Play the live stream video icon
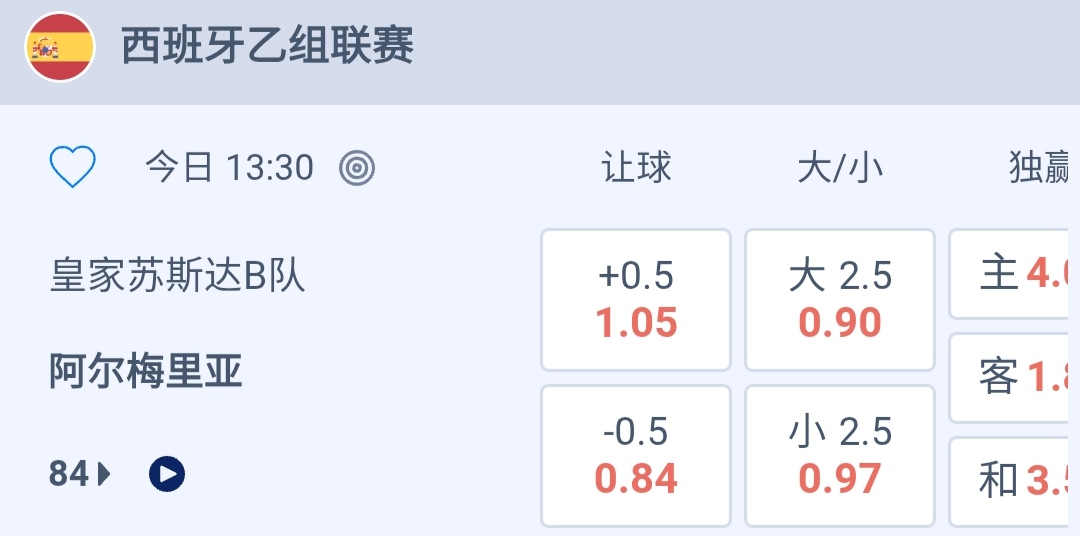This screenshot has height=536, width=1080. click(x=167, y=473)
